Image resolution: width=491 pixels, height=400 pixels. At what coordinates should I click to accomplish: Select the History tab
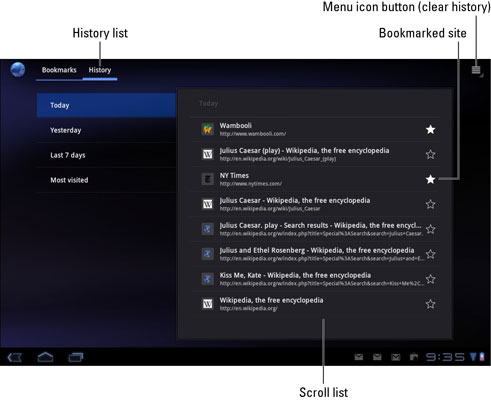[100, 70]
